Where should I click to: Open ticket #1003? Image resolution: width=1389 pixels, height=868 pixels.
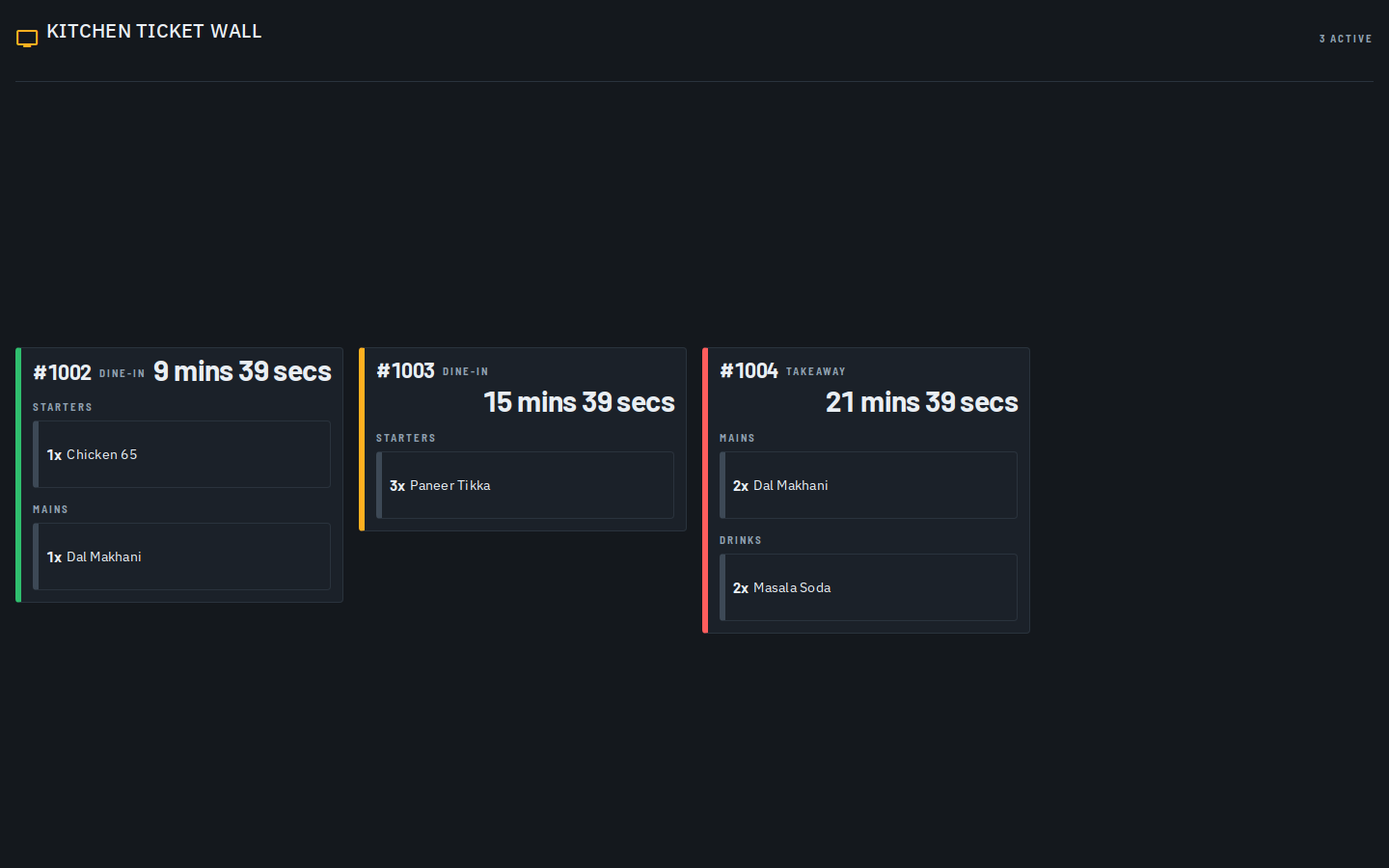[523, 439]
